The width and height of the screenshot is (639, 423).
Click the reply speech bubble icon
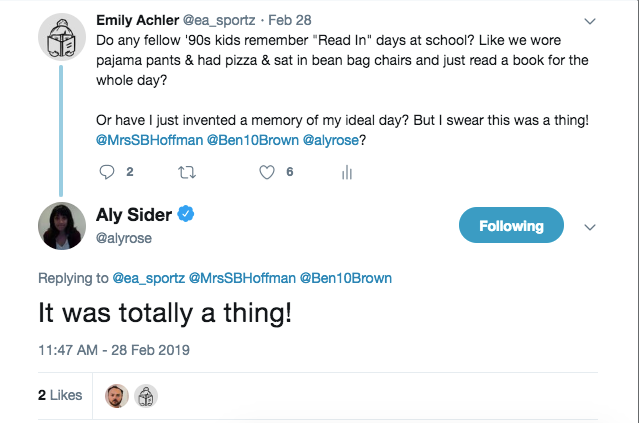click(x=107, y=172)
